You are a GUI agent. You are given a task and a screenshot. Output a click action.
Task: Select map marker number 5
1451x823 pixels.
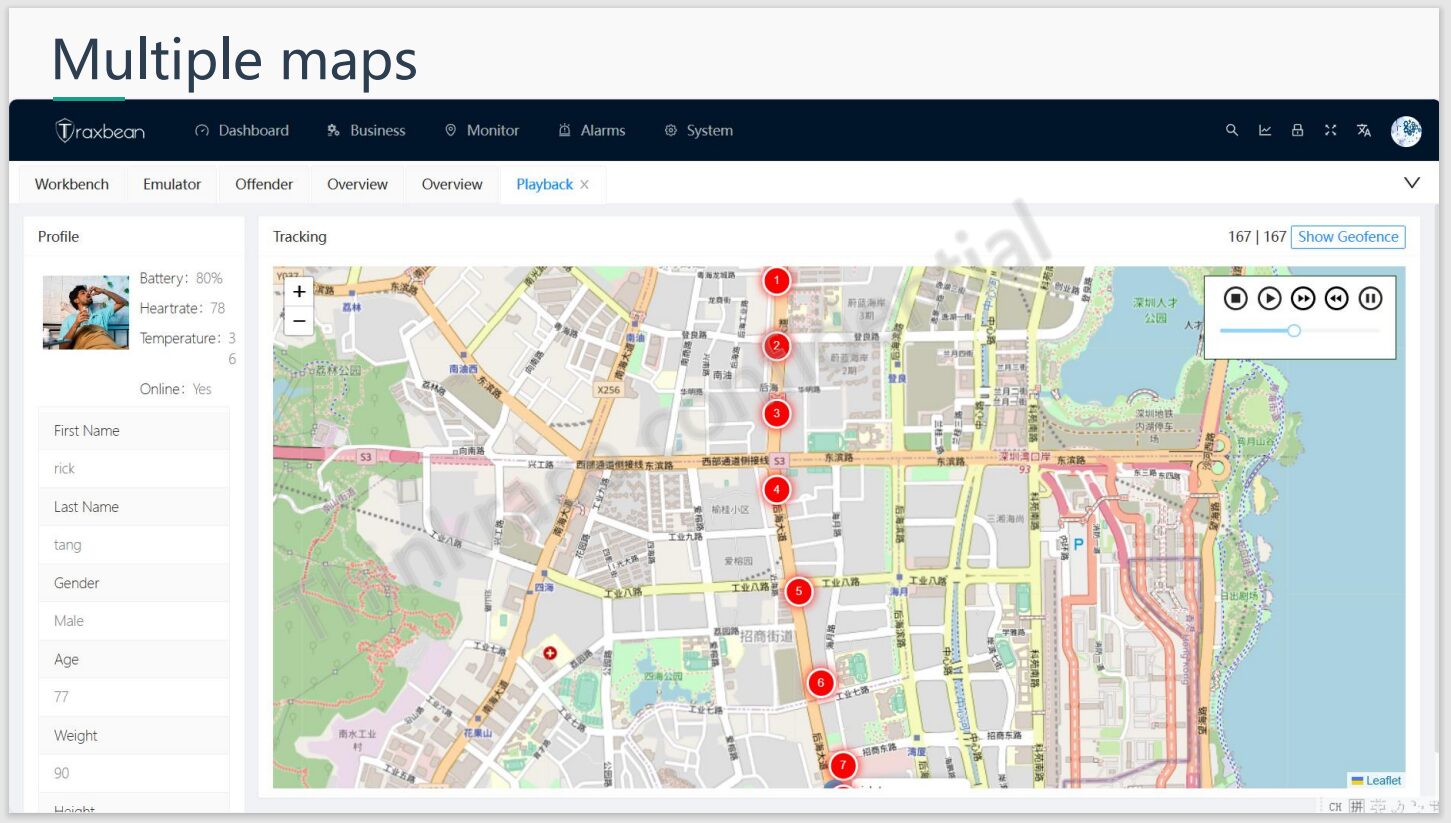point(798,592)
